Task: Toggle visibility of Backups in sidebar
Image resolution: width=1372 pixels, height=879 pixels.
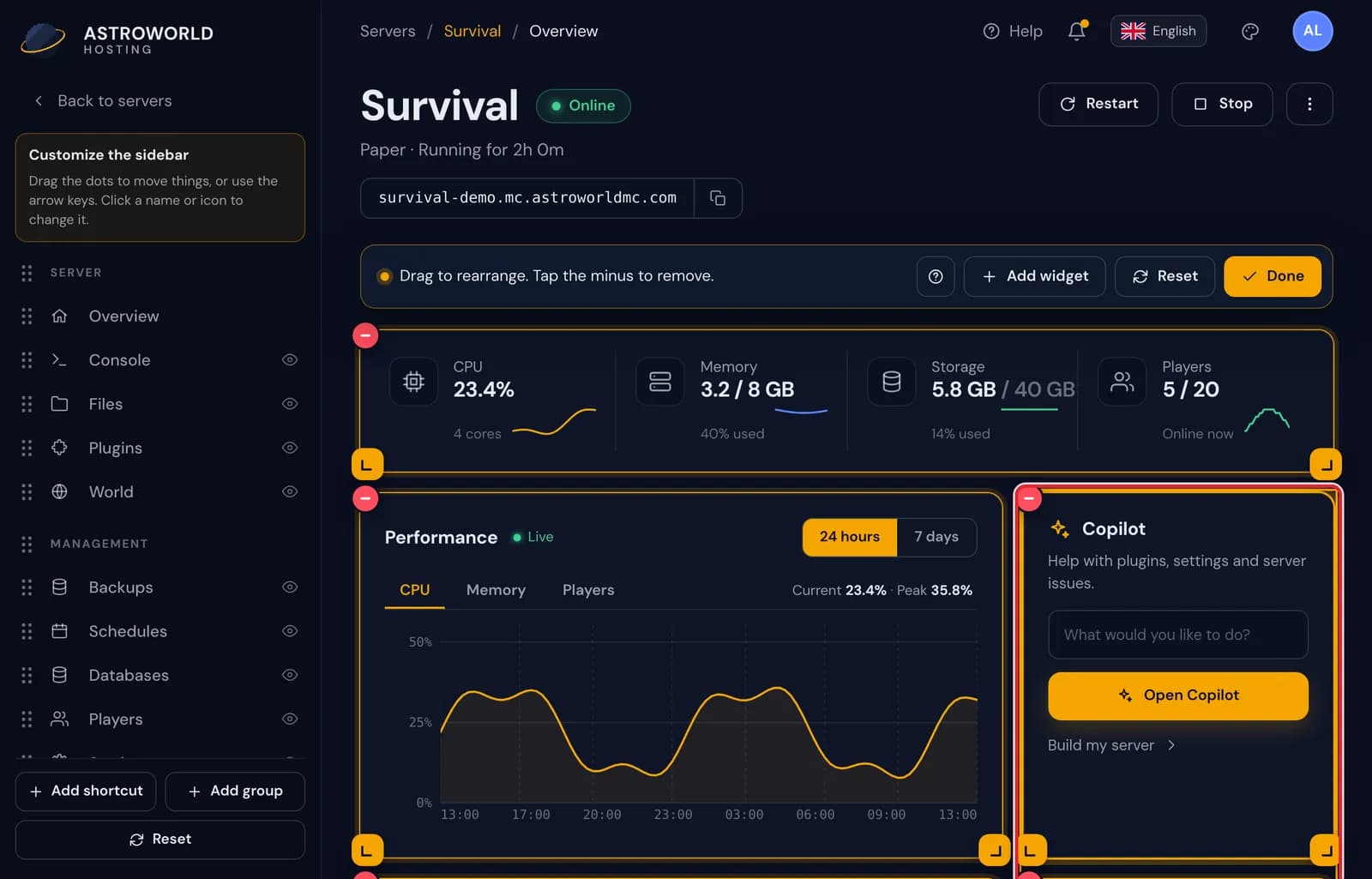Action: (x=290, y=587)
